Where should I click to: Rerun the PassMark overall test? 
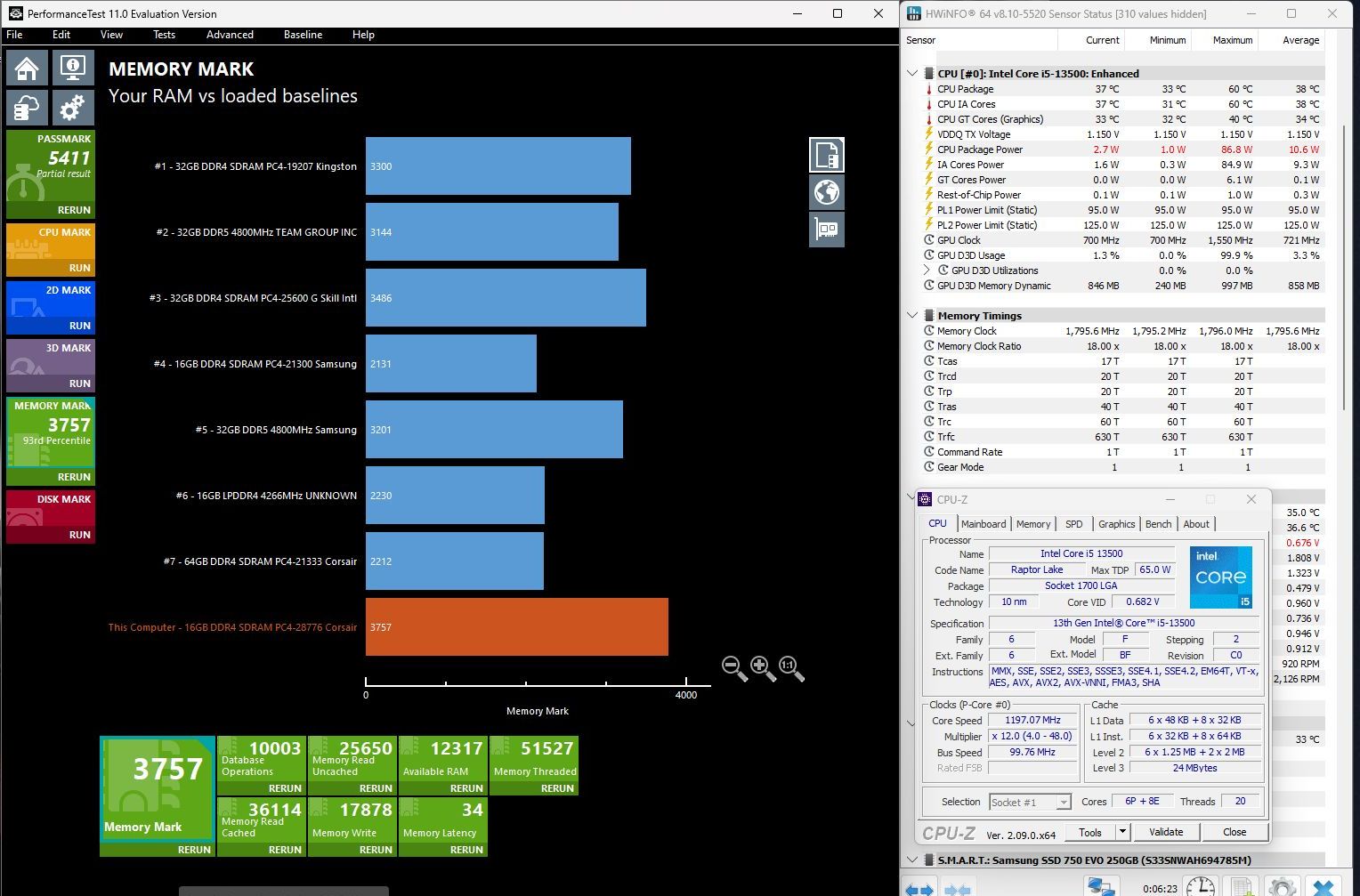point(74,210)
